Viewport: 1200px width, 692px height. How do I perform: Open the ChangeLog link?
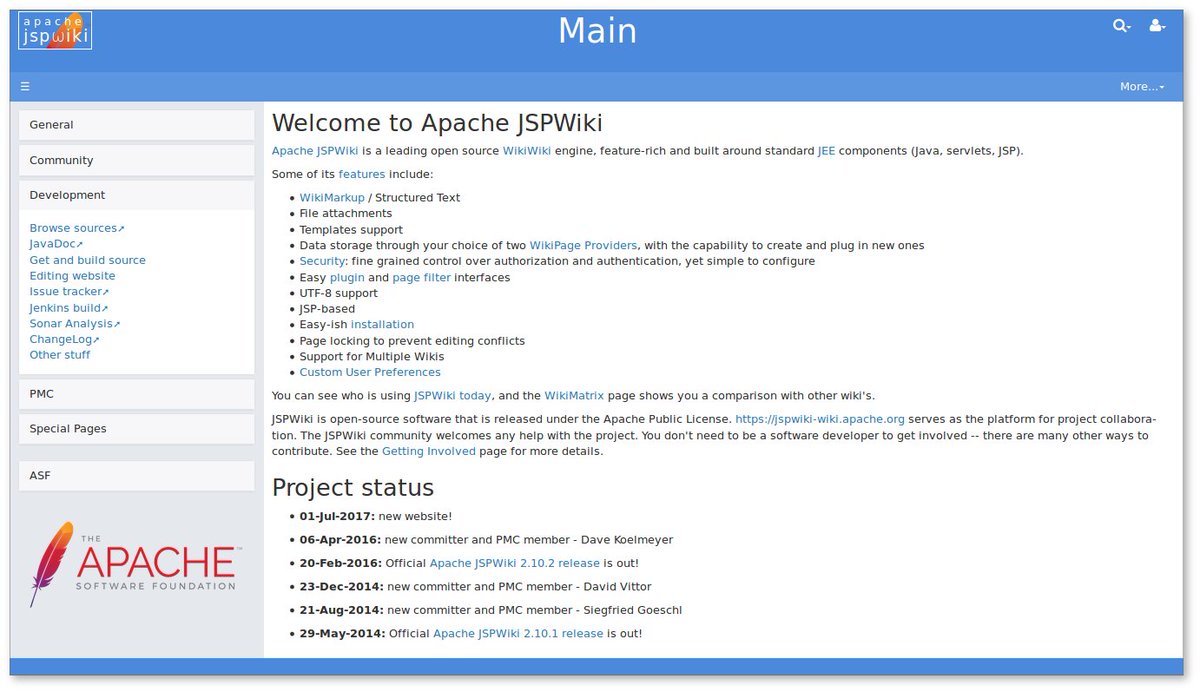point(64,340)
